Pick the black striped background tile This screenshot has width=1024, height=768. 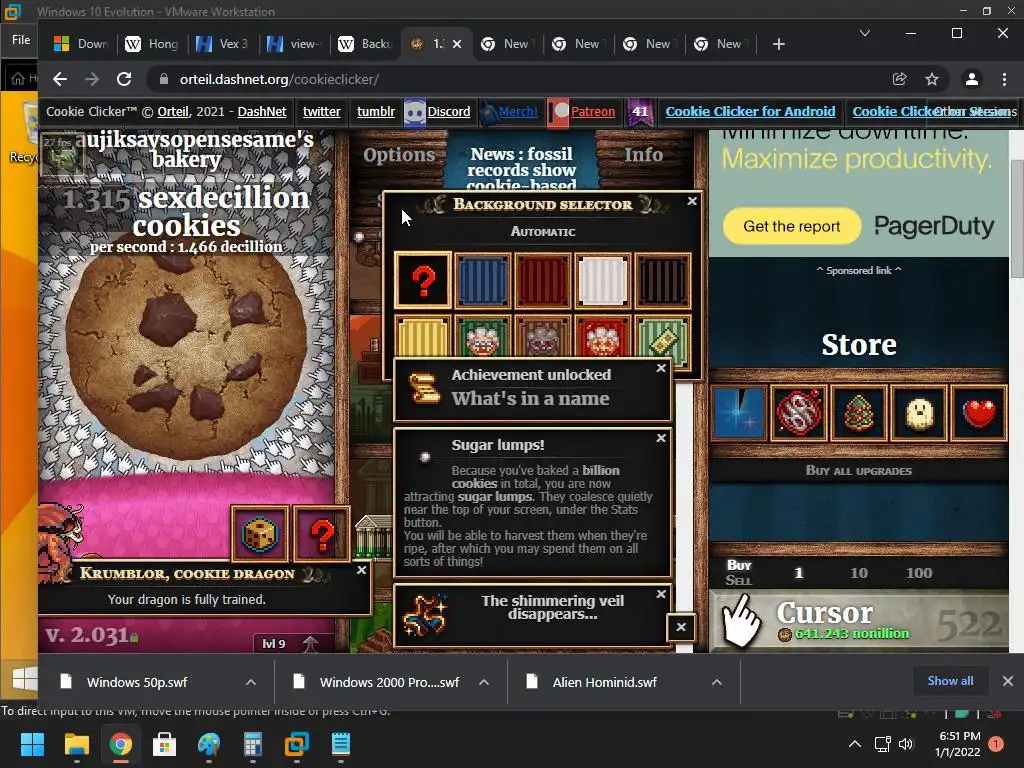pos(663,281)
